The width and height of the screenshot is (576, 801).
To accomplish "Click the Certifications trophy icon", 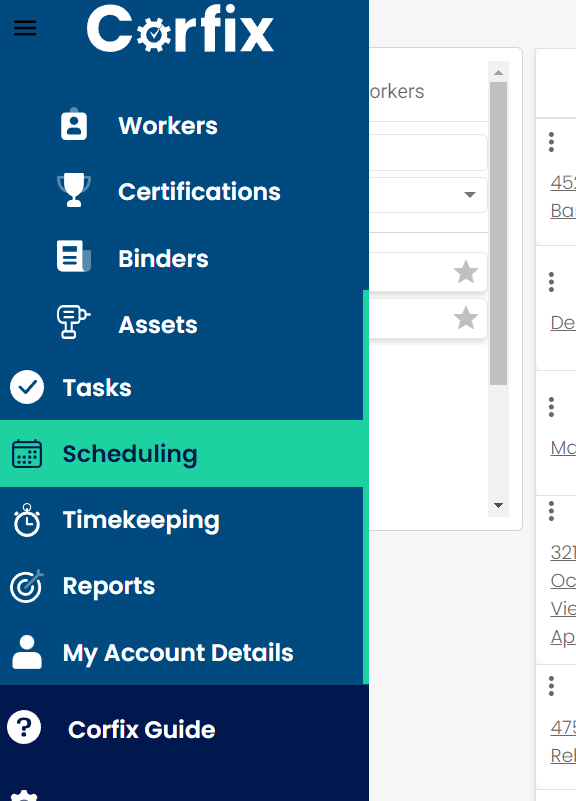I will coord(74,190).
